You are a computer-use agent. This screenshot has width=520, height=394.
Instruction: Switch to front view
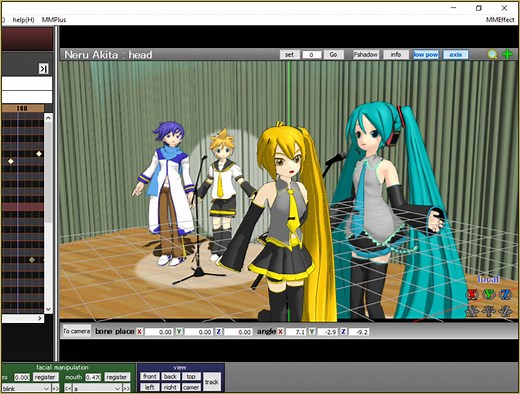[149, 376]
